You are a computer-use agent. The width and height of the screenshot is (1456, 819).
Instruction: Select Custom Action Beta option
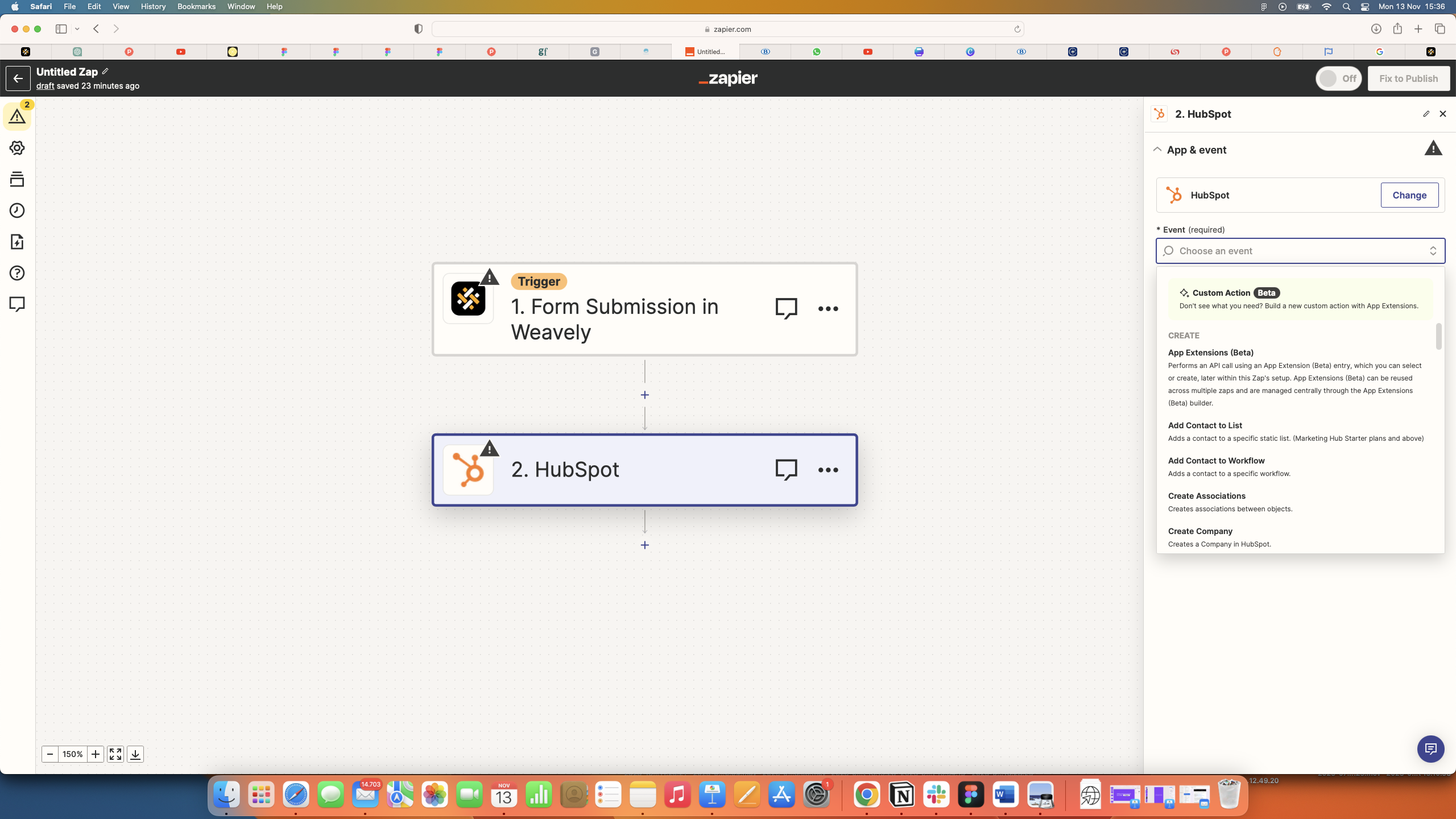1300,299
